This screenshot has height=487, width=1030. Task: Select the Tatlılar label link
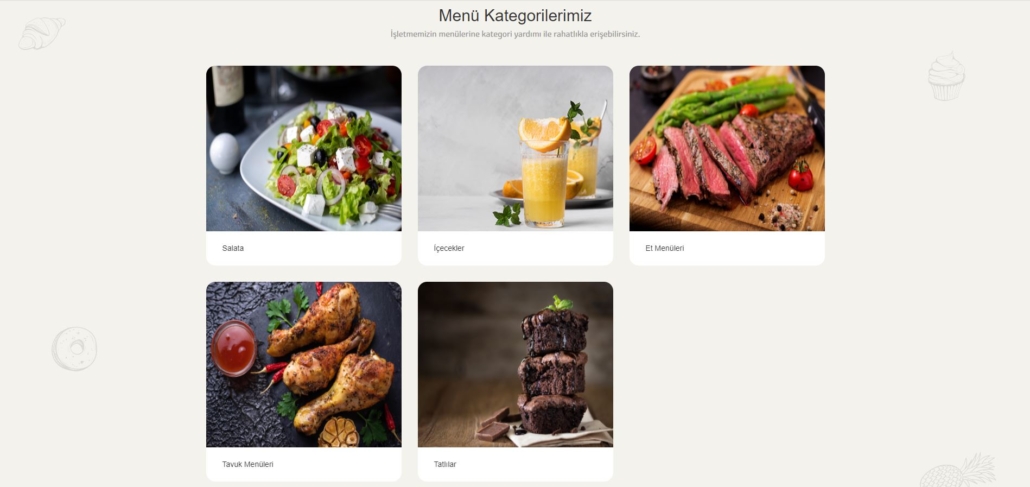(445, 465)
